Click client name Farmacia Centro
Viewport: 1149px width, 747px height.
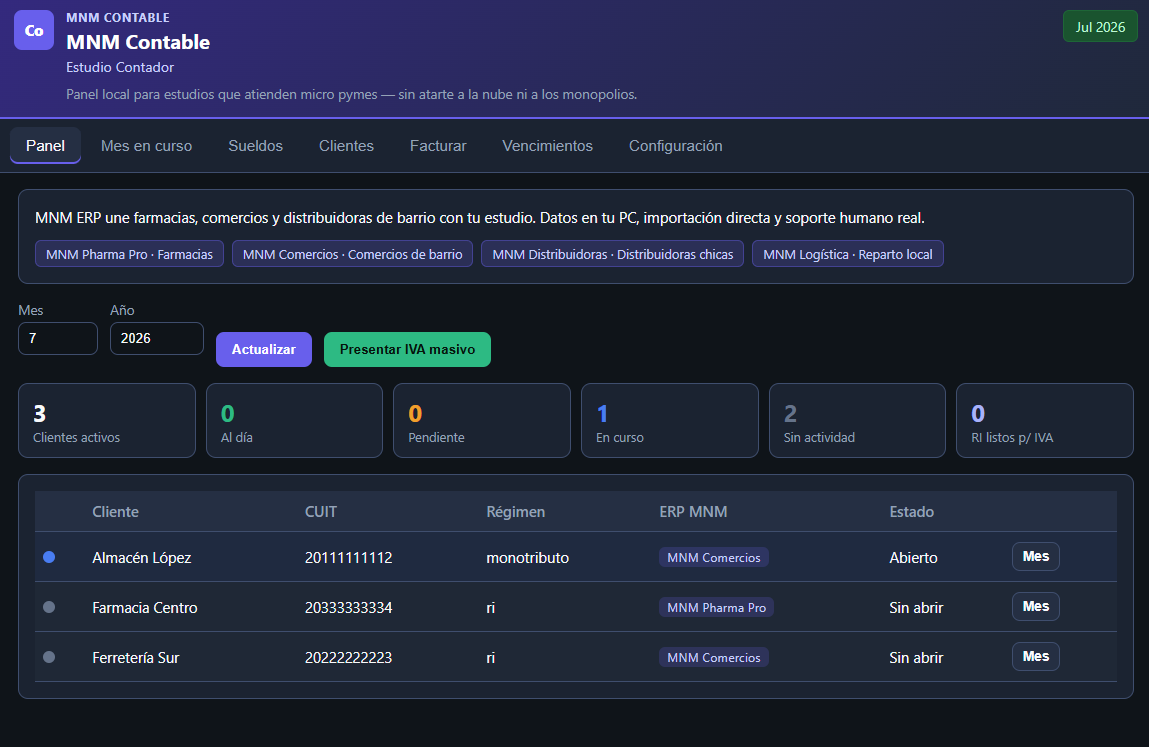[x=144, y=608]
